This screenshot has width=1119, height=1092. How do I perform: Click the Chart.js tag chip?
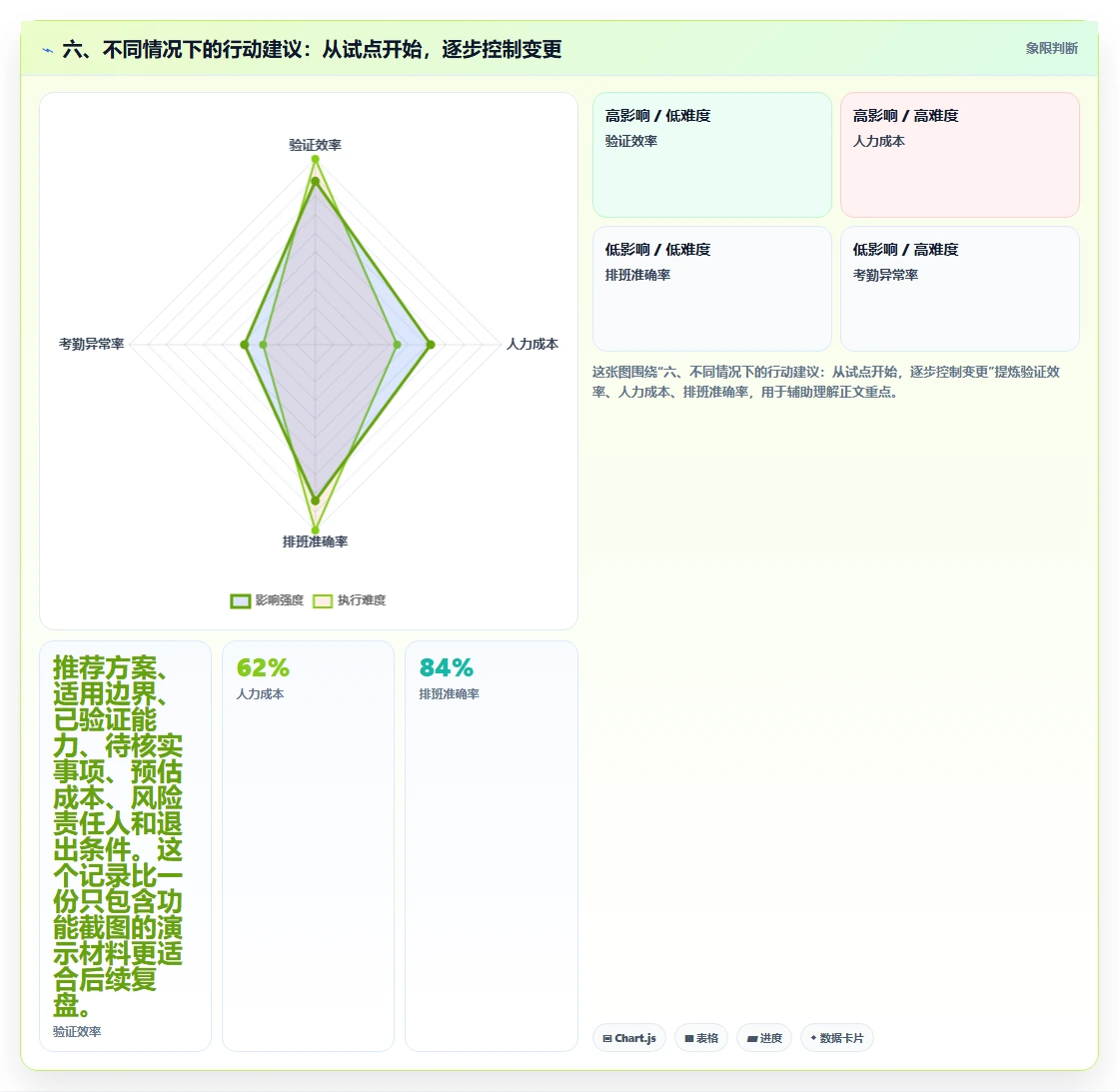(x=629, y=1038)
